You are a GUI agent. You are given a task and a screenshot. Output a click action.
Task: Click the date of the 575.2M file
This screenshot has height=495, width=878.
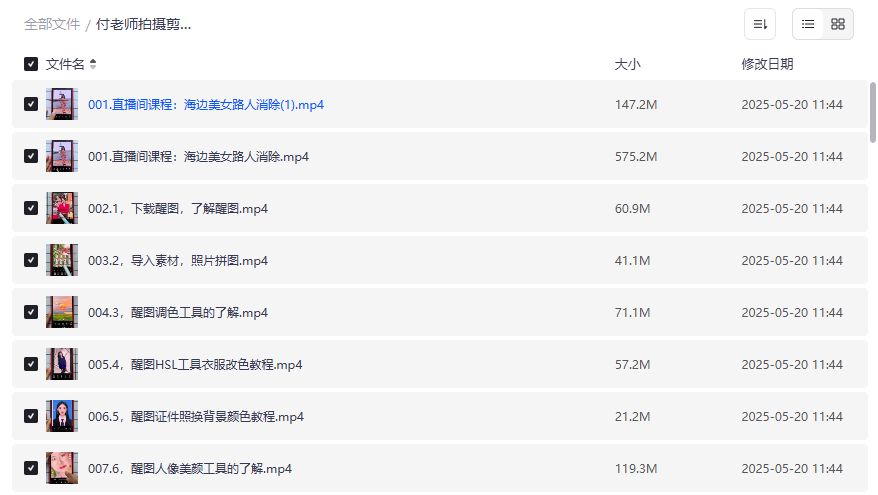click(792, 157)
